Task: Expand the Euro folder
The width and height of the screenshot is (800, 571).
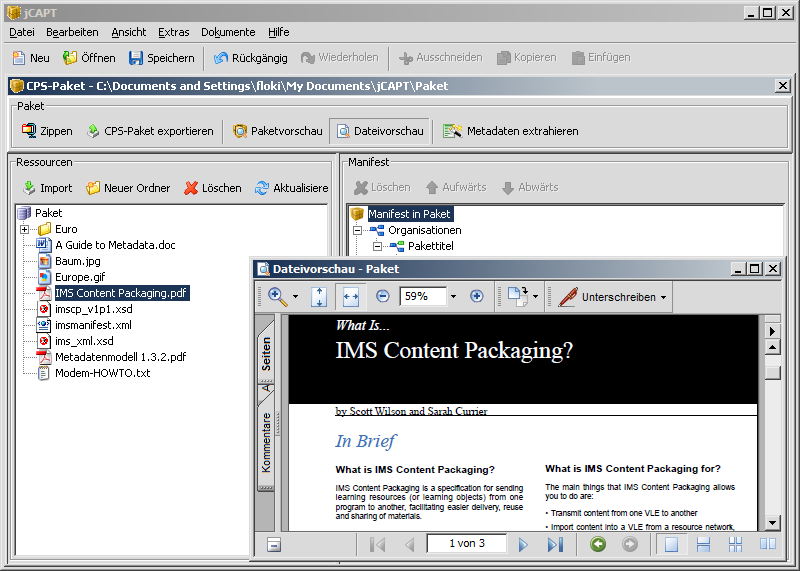Action: [24, 229]
